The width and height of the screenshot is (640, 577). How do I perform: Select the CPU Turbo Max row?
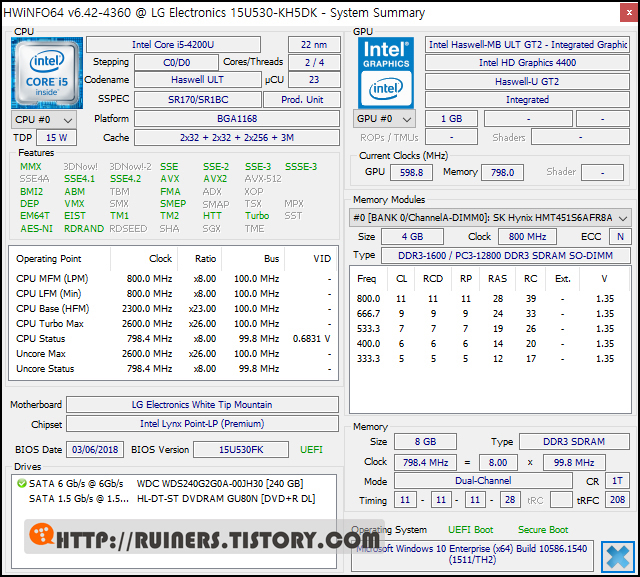173,324
